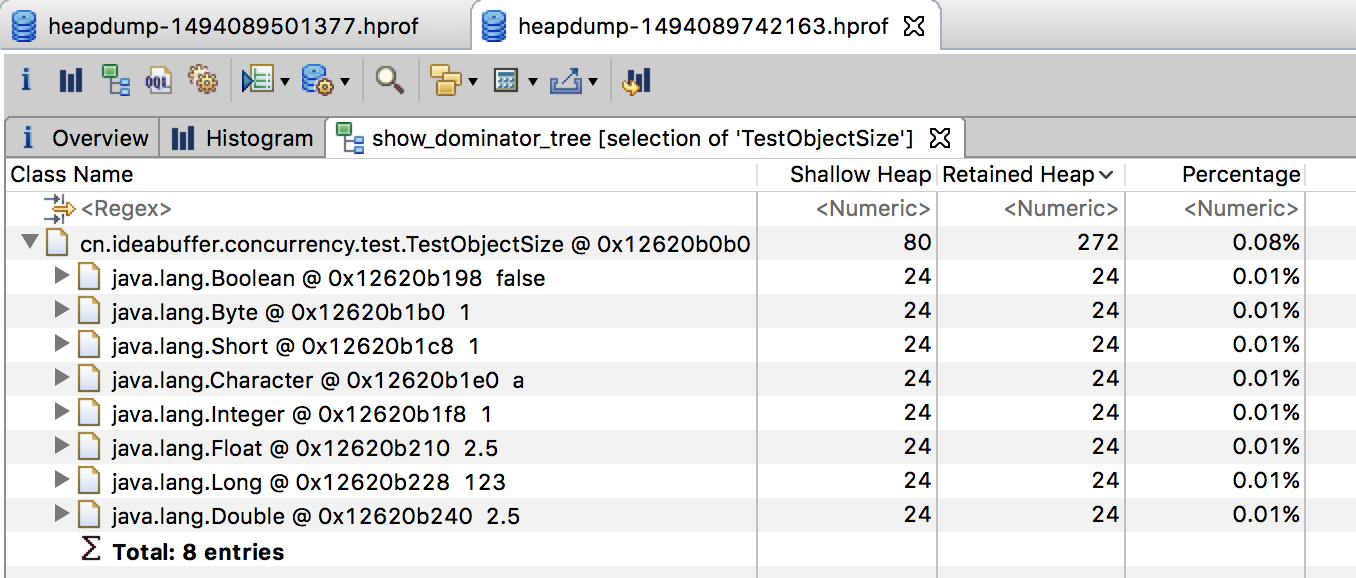Click the magnifier find-object icon
The image size is (1356, 578).
pyautogui.click(x=389, y=81)
